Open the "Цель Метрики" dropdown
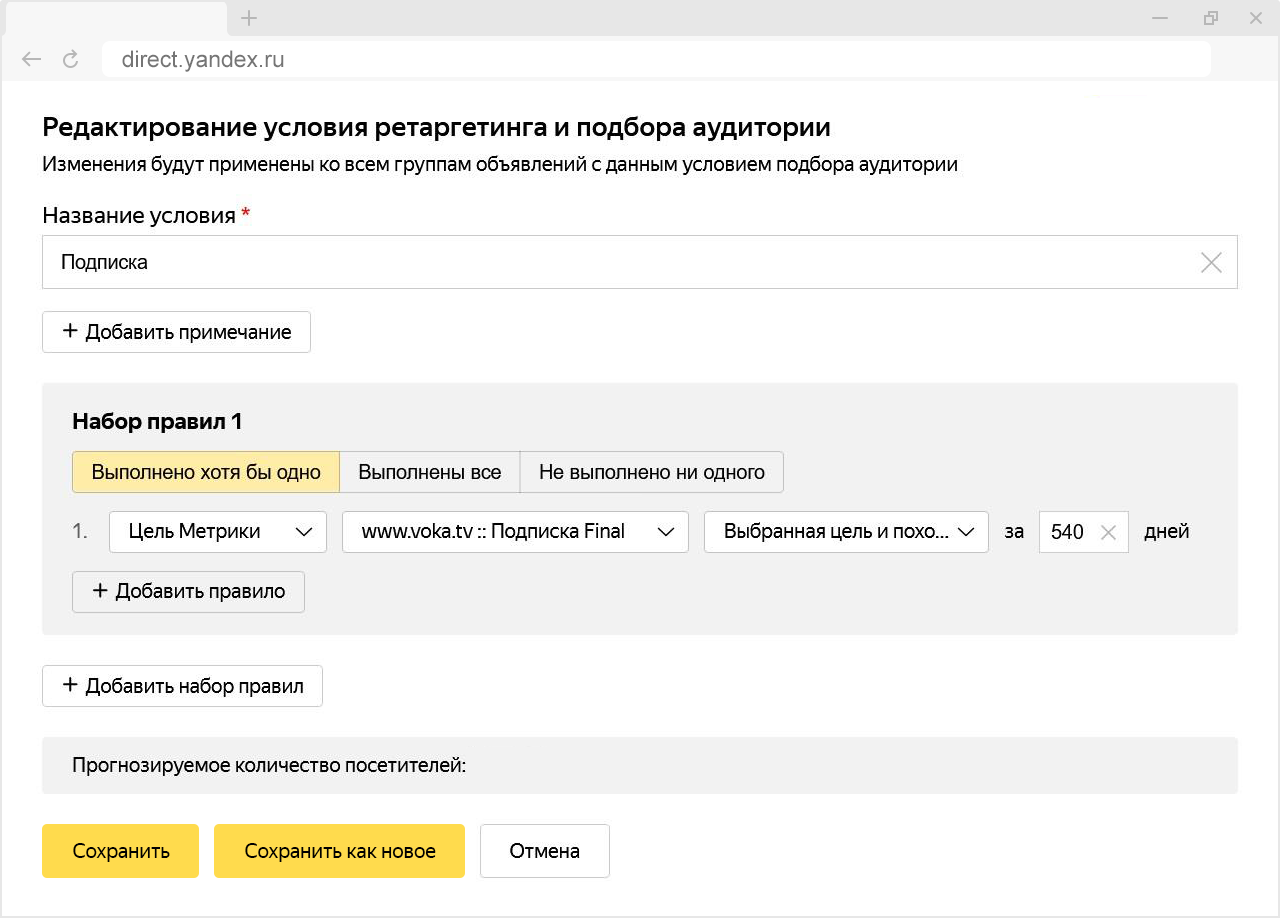 coord(218,532)
